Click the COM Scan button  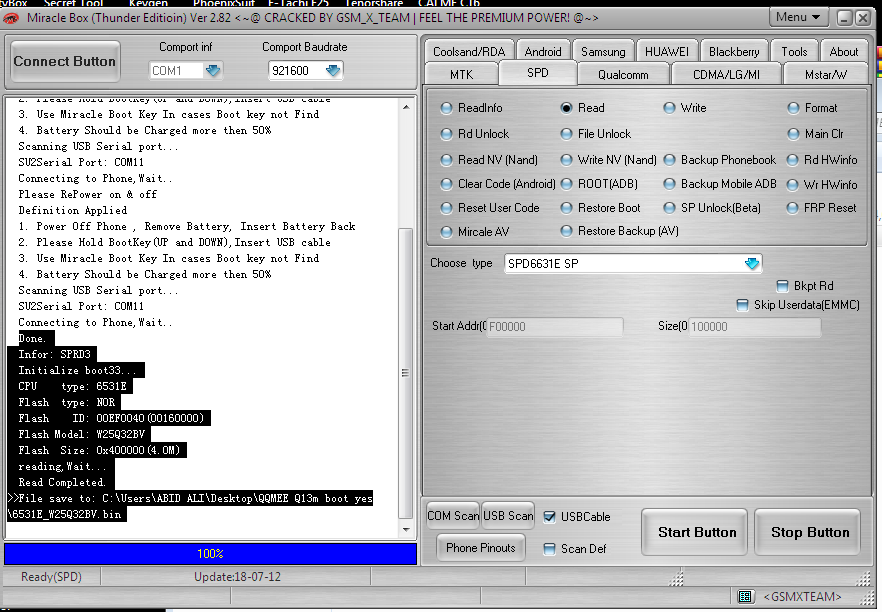pos(453,516)
